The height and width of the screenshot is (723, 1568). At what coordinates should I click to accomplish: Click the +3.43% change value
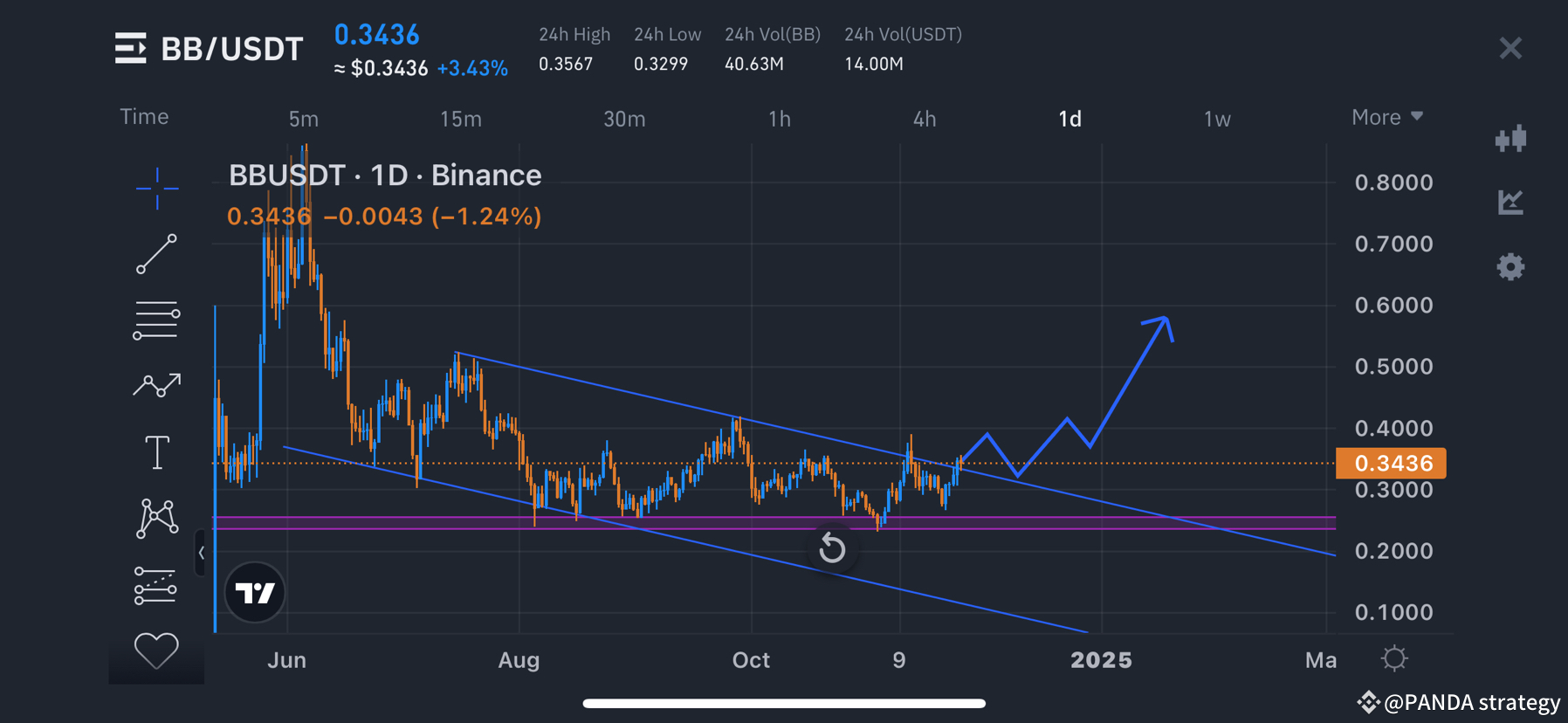[x=472, y=68]
